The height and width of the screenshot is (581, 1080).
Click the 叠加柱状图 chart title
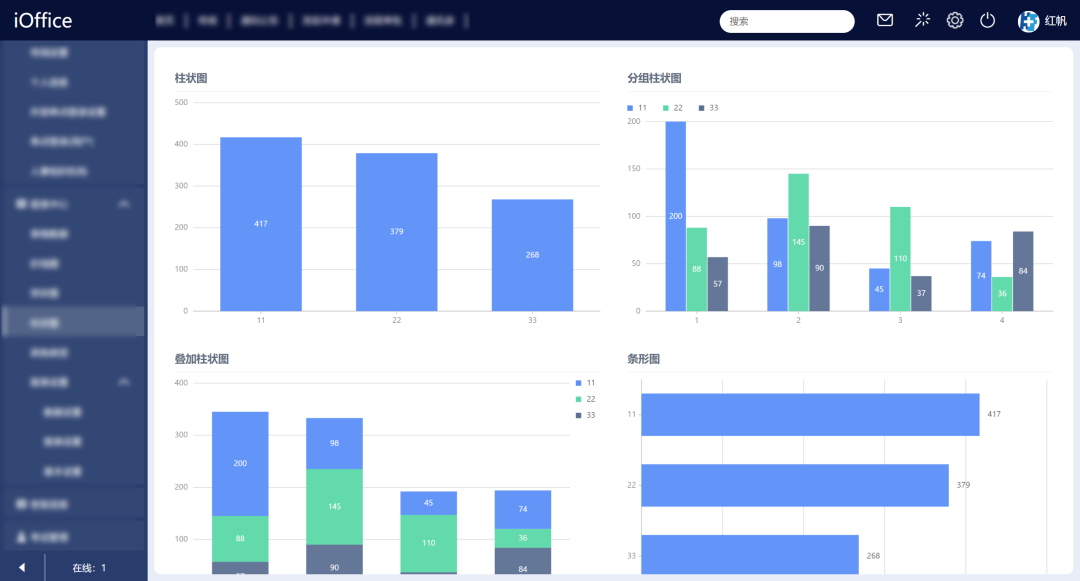tap(202, 359)
